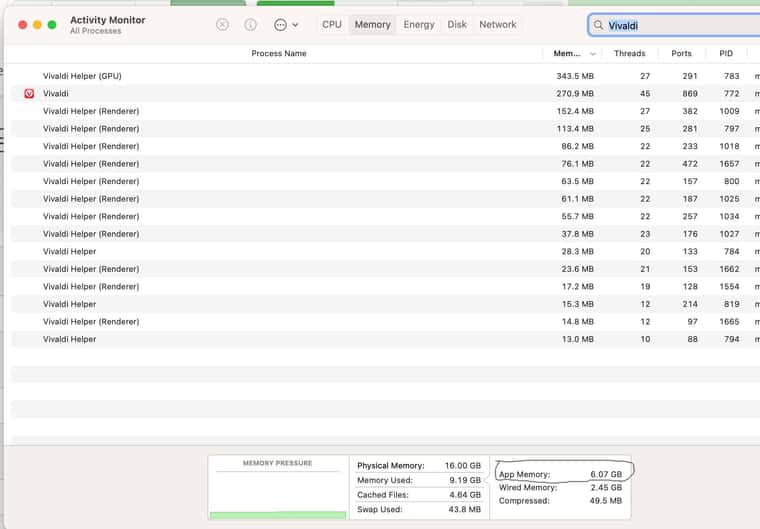This screenshot has height=529, width=760.
Task: Select Vivaldi Helper (Renderer) using 86.2 MB
Action: (x=385, y=146)
